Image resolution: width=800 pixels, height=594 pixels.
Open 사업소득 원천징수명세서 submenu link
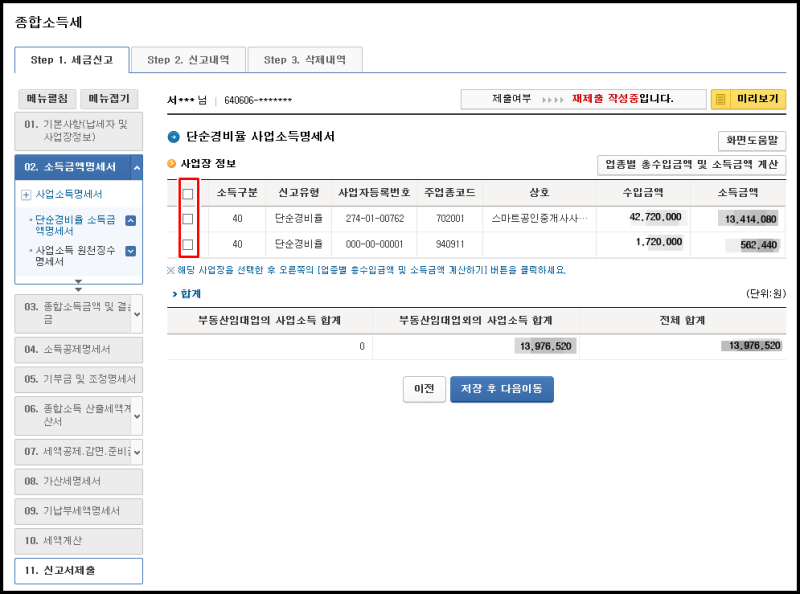[76, 256]
